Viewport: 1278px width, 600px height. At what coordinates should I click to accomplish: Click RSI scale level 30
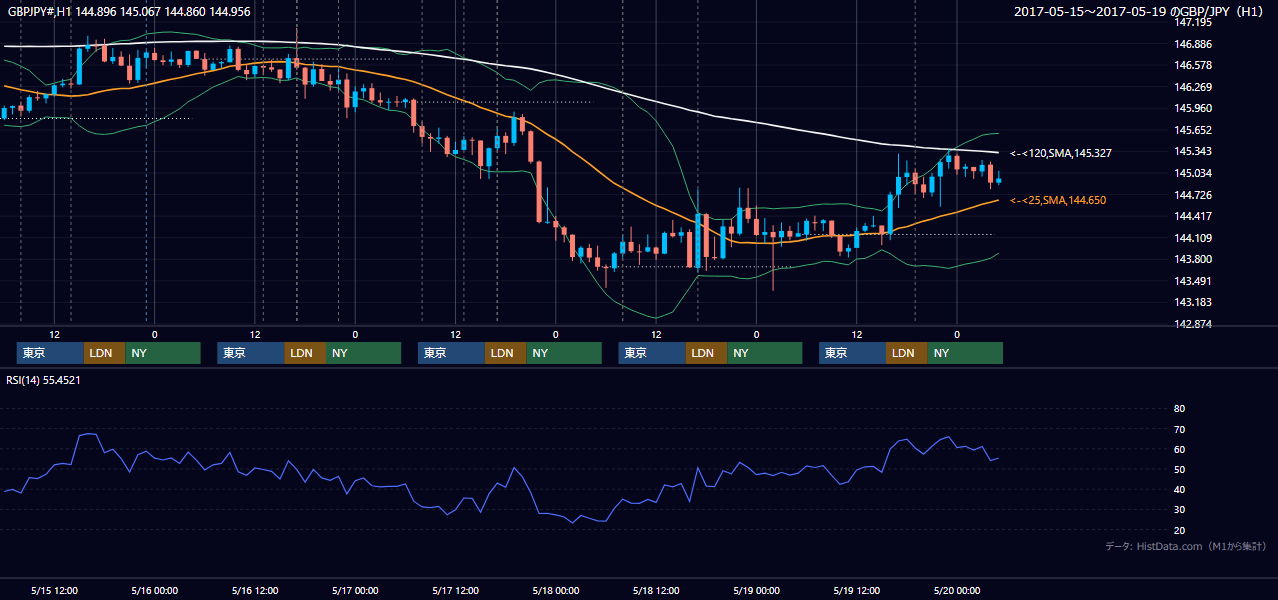(1179, 509)
